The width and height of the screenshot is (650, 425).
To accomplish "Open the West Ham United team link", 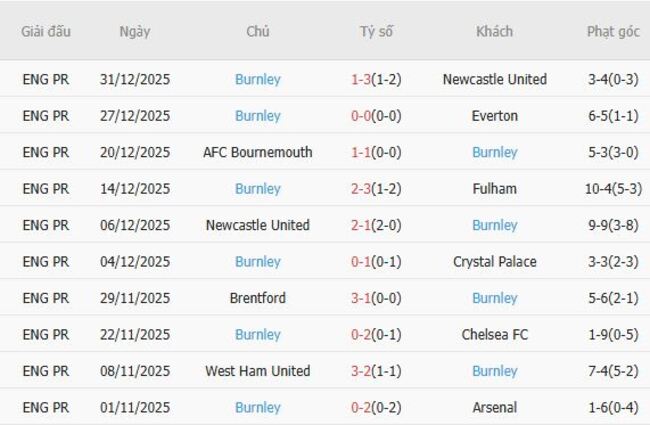I will pos(257,371).
